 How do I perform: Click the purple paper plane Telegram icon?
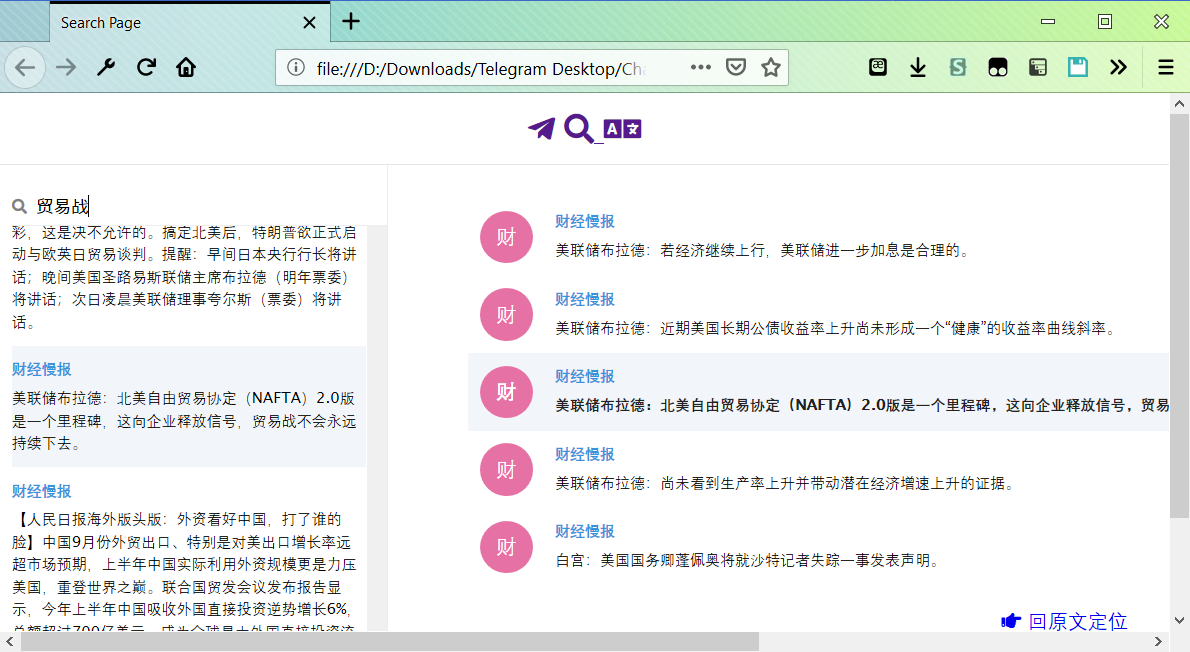(541, 129)
